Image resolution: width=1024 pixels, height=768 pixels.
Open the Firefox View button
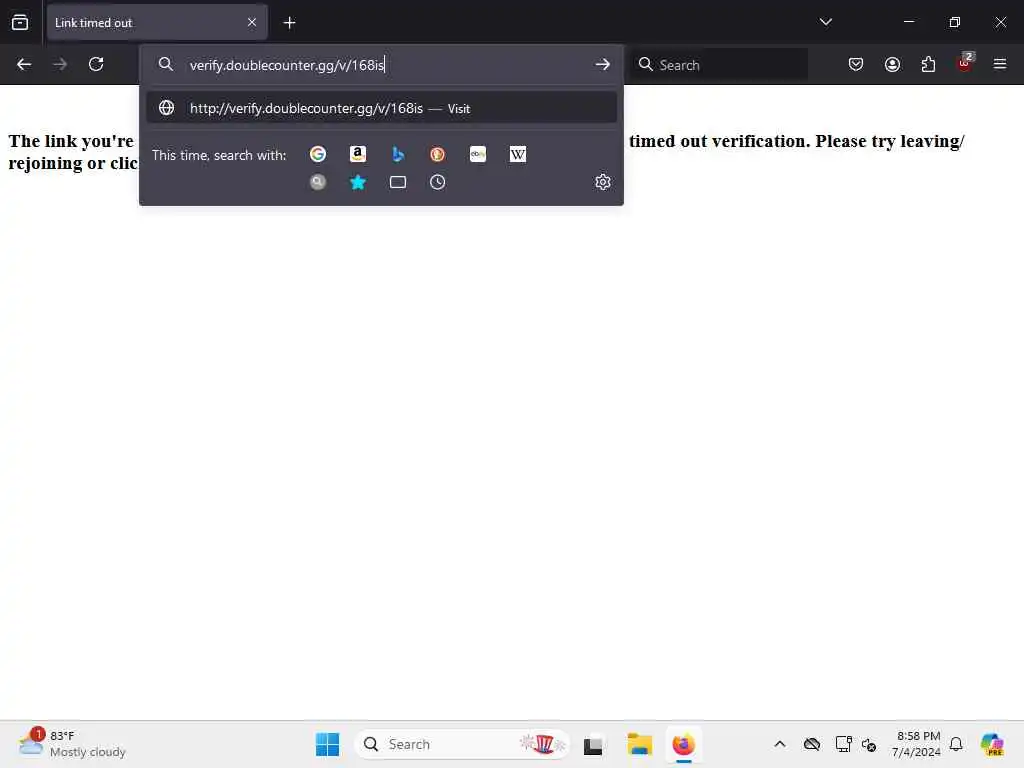[20, 22]
